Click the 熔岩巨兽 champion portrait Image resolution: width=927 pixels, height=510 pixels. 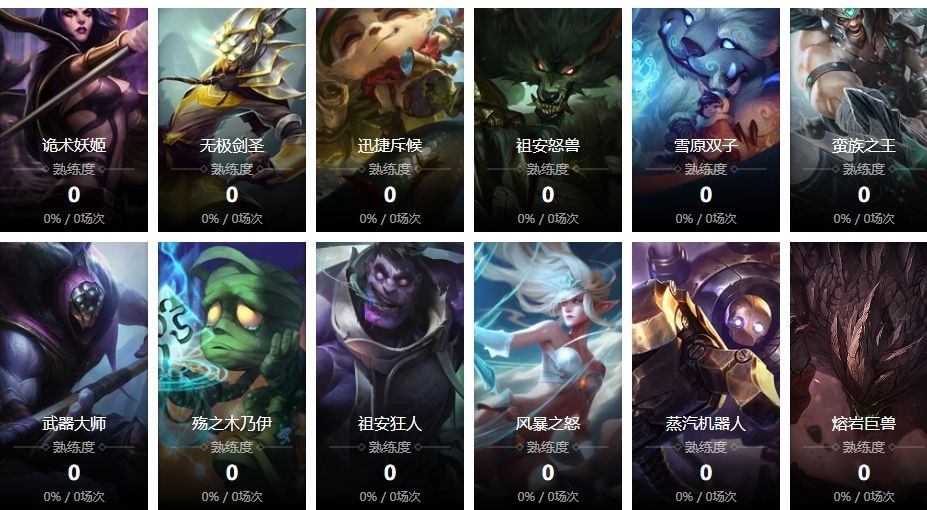pyautogui.click(x=858, y=376)
